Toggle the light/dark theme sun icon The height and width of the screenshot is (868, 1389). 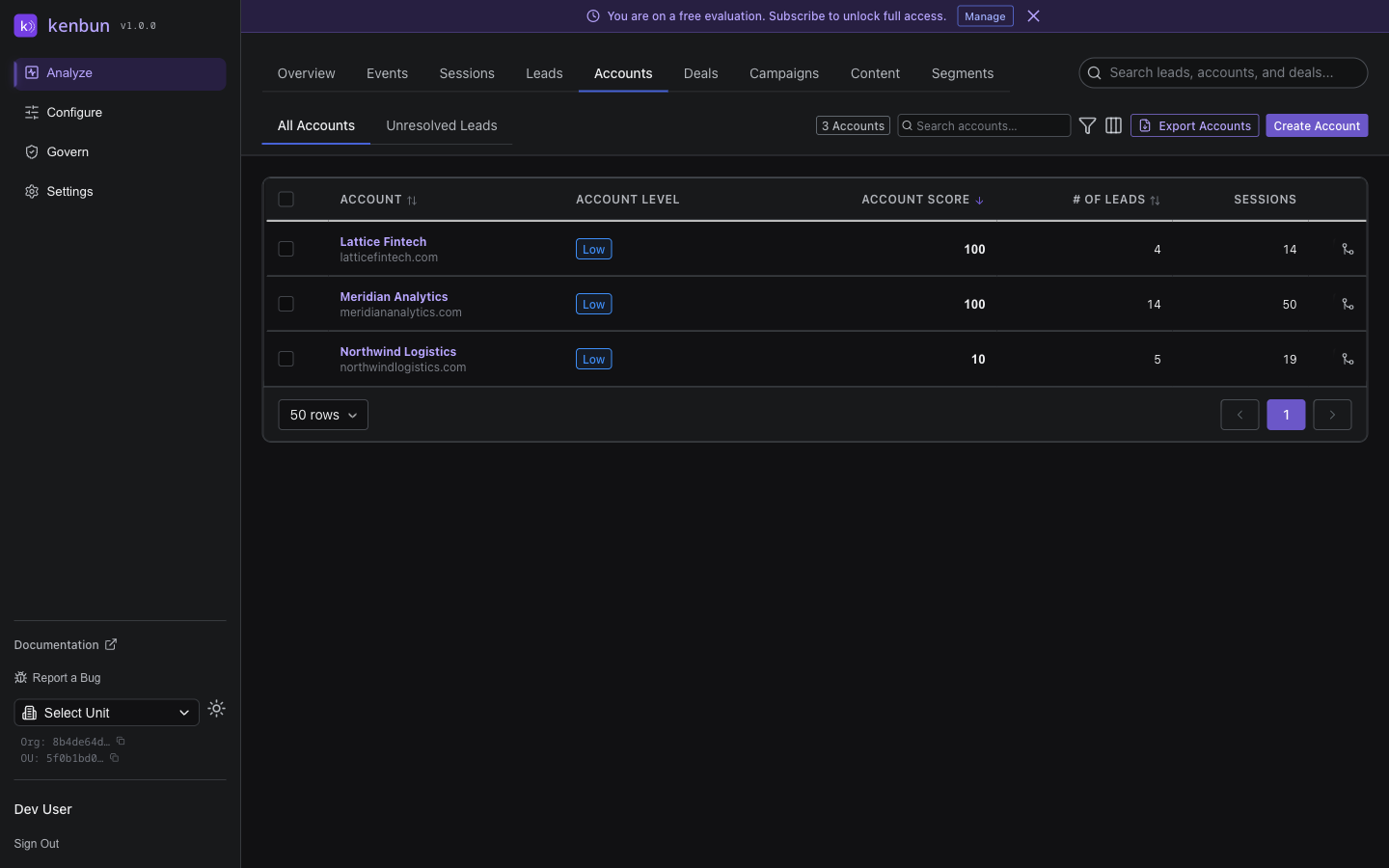pos(217,709)
